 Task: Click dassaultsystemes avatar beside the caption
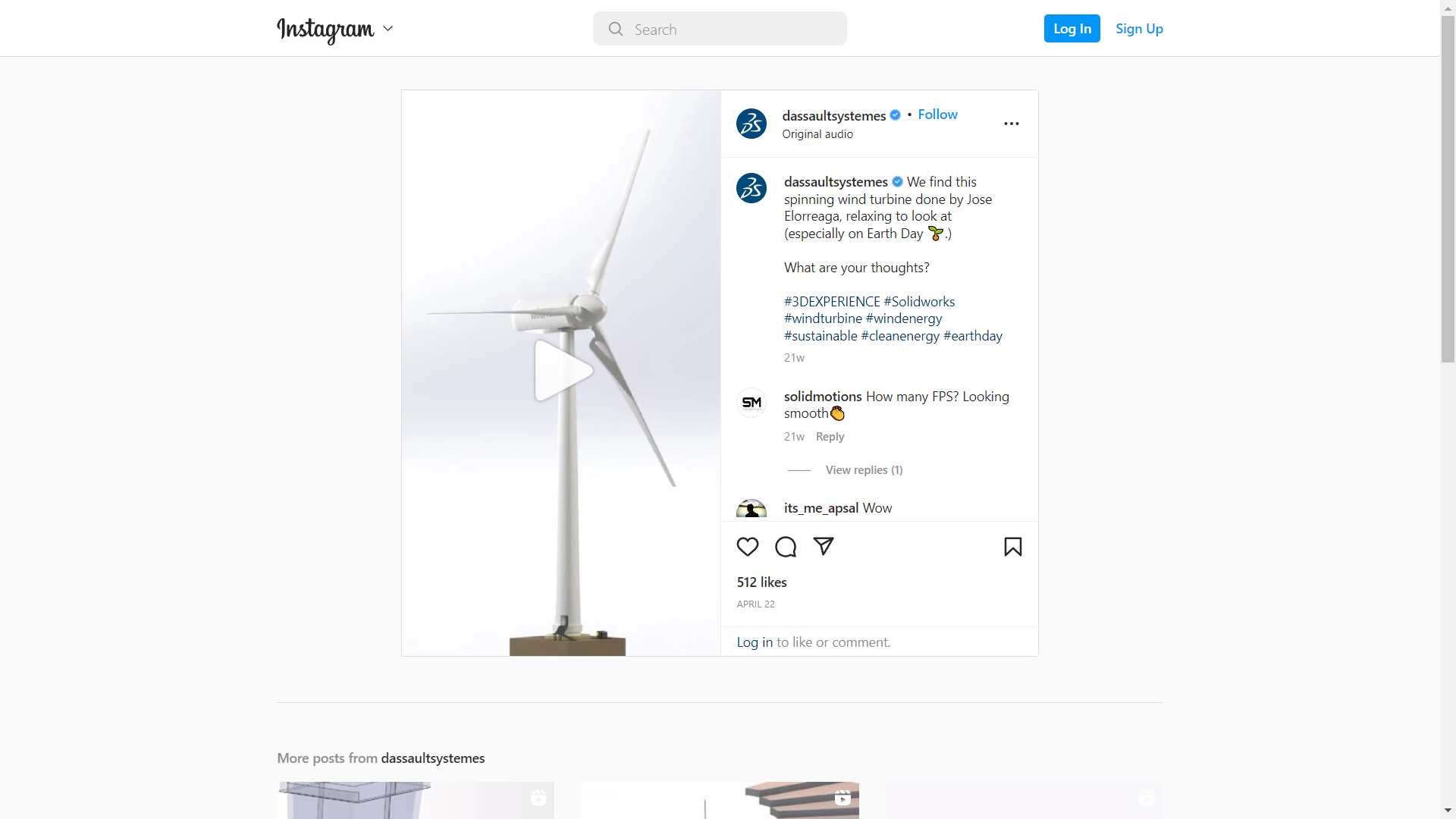pos(752,188)
